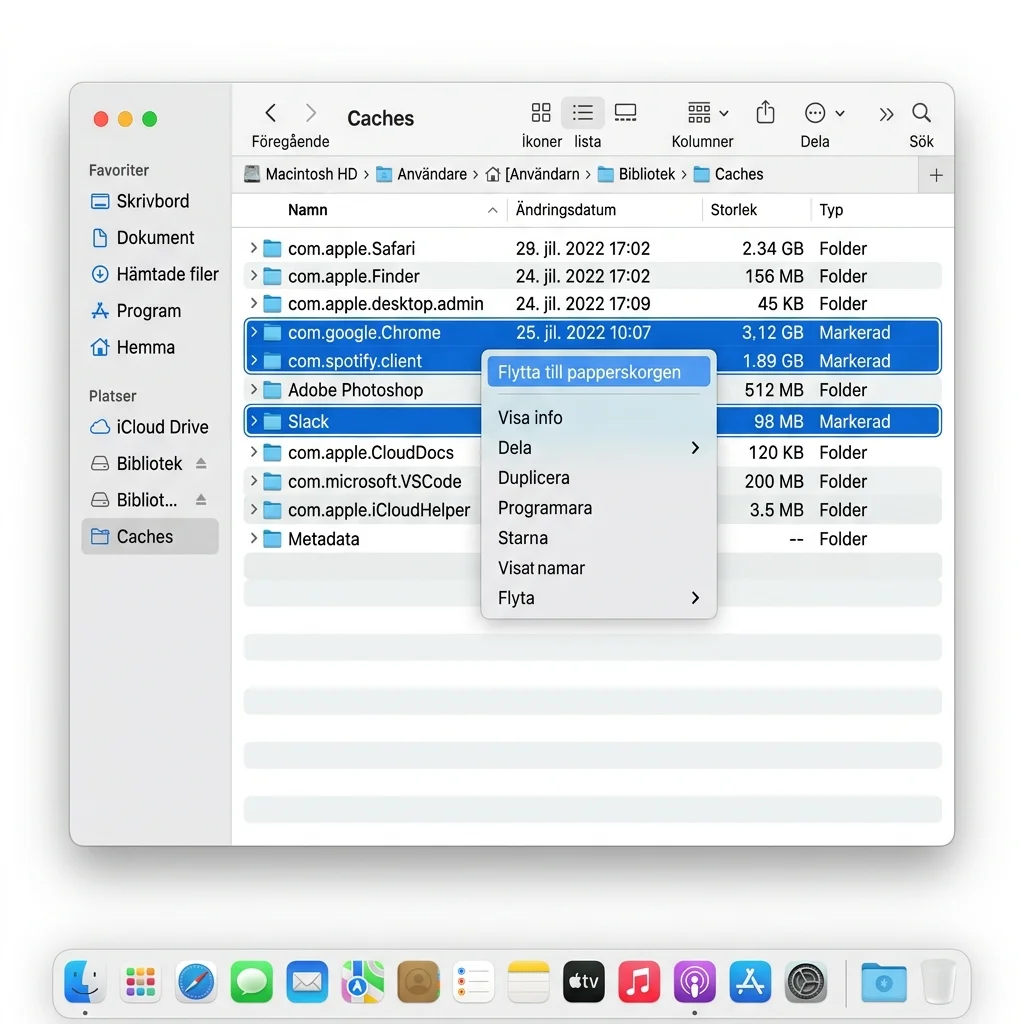
Task: Go to Användare in path bar
Action: [422, 174]
